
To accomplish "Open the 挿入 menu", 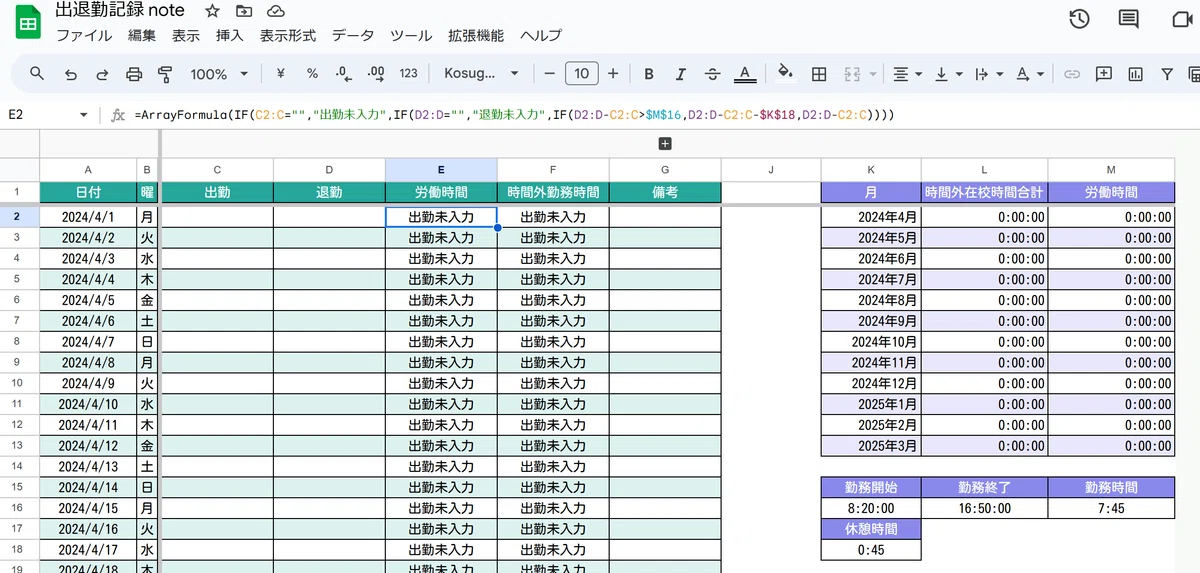I will (230, 35).
